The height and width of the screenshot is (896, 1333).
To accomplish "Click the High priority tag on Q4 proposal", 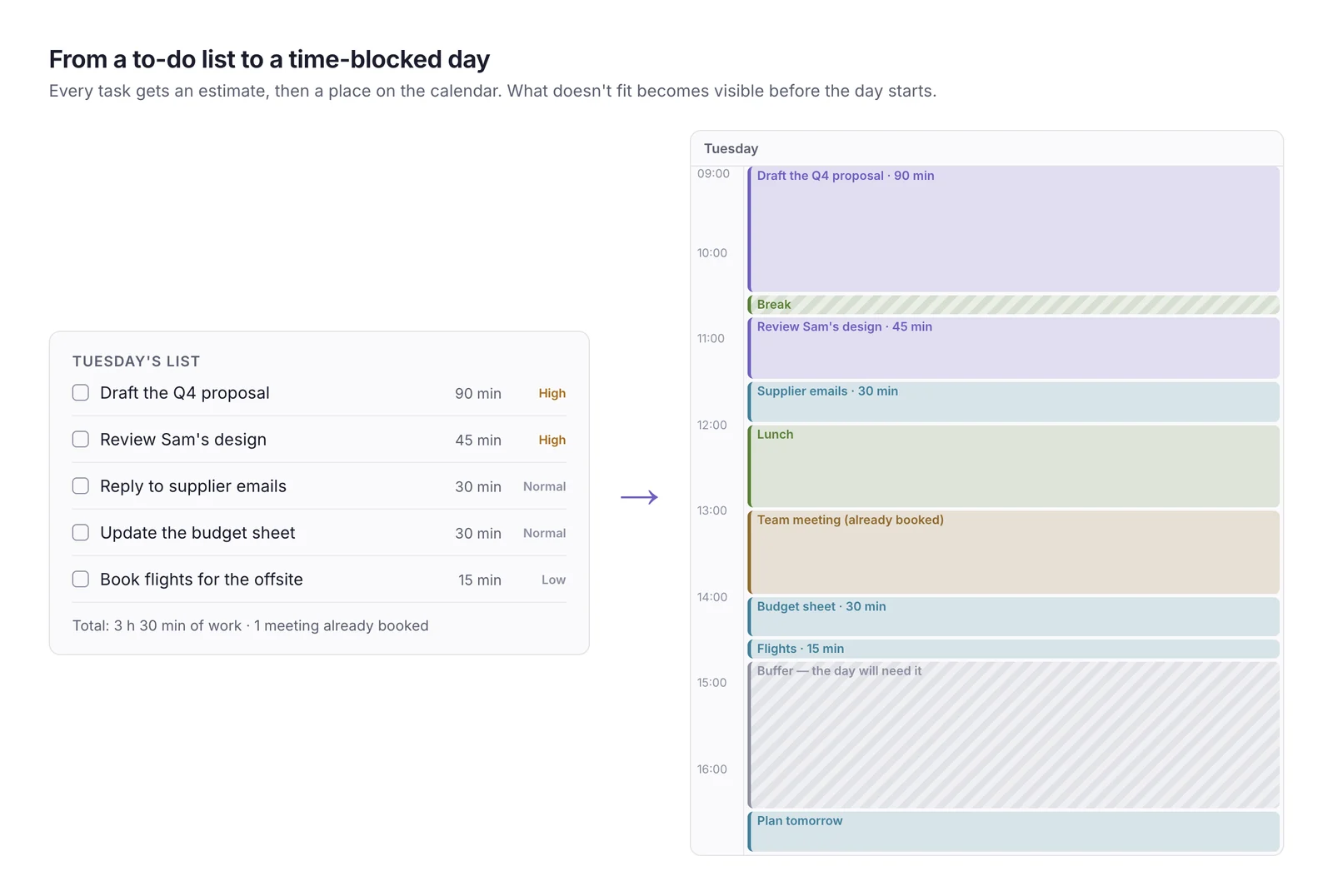I will pyautogui.click(x=552, y=393).
